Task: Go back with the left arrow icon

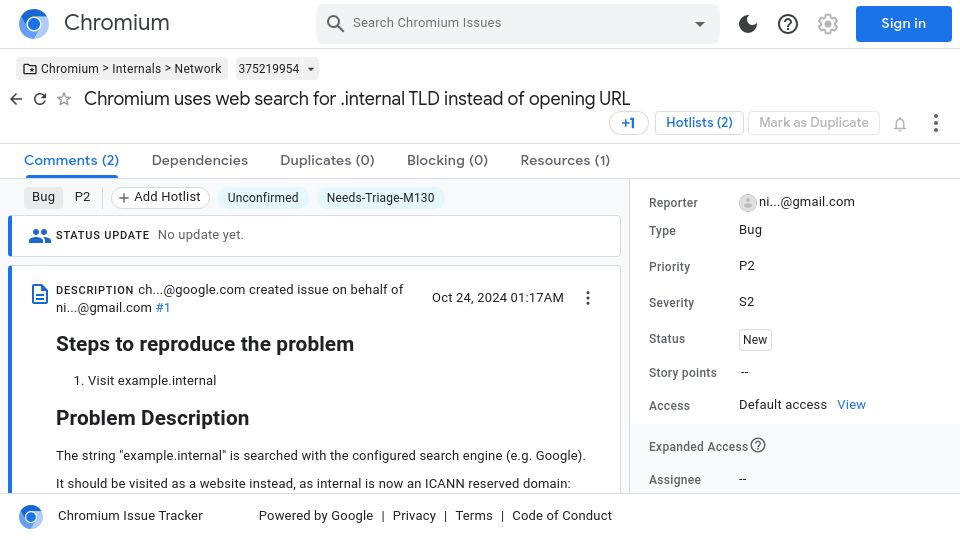Action: 17,99
